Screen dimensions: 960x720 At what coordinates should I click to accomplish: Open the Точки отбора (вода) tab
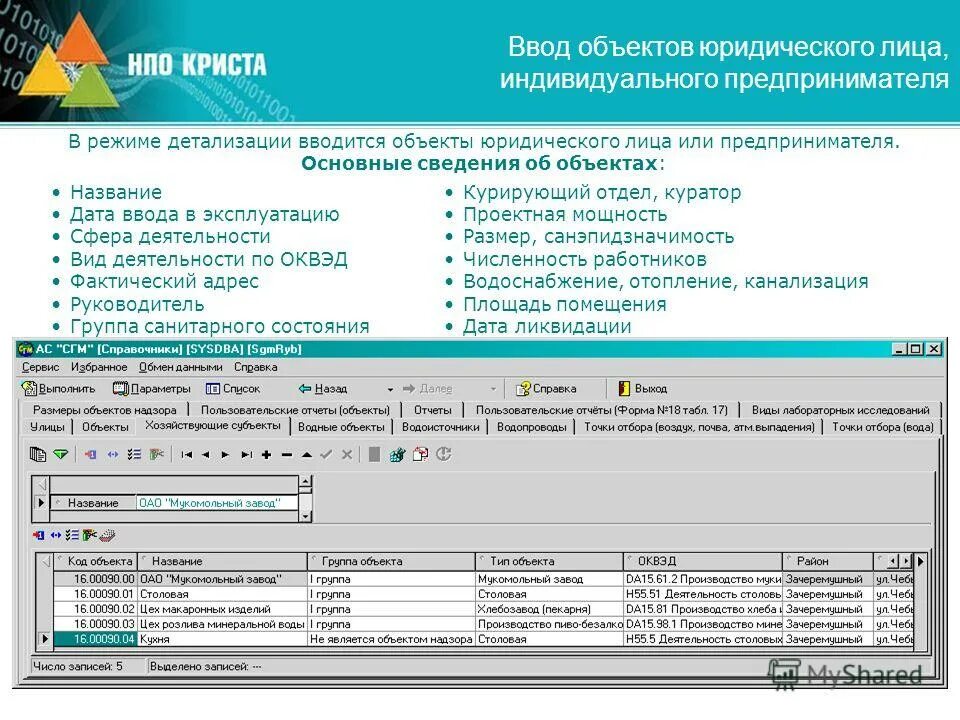click(882, 427)
